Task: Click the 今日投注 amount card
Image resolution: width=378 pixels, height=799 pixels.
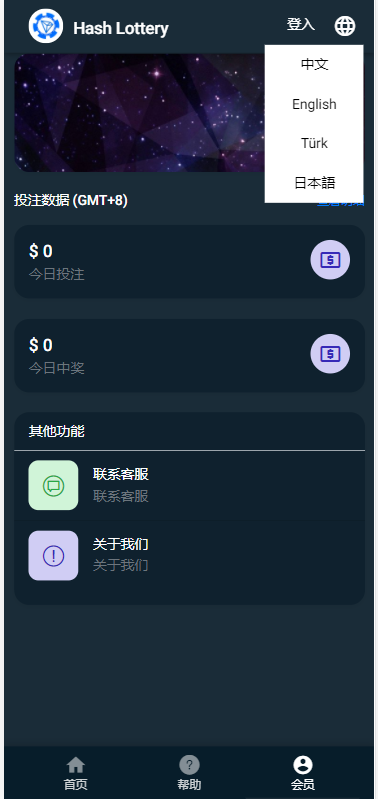Action: (190, 261)
